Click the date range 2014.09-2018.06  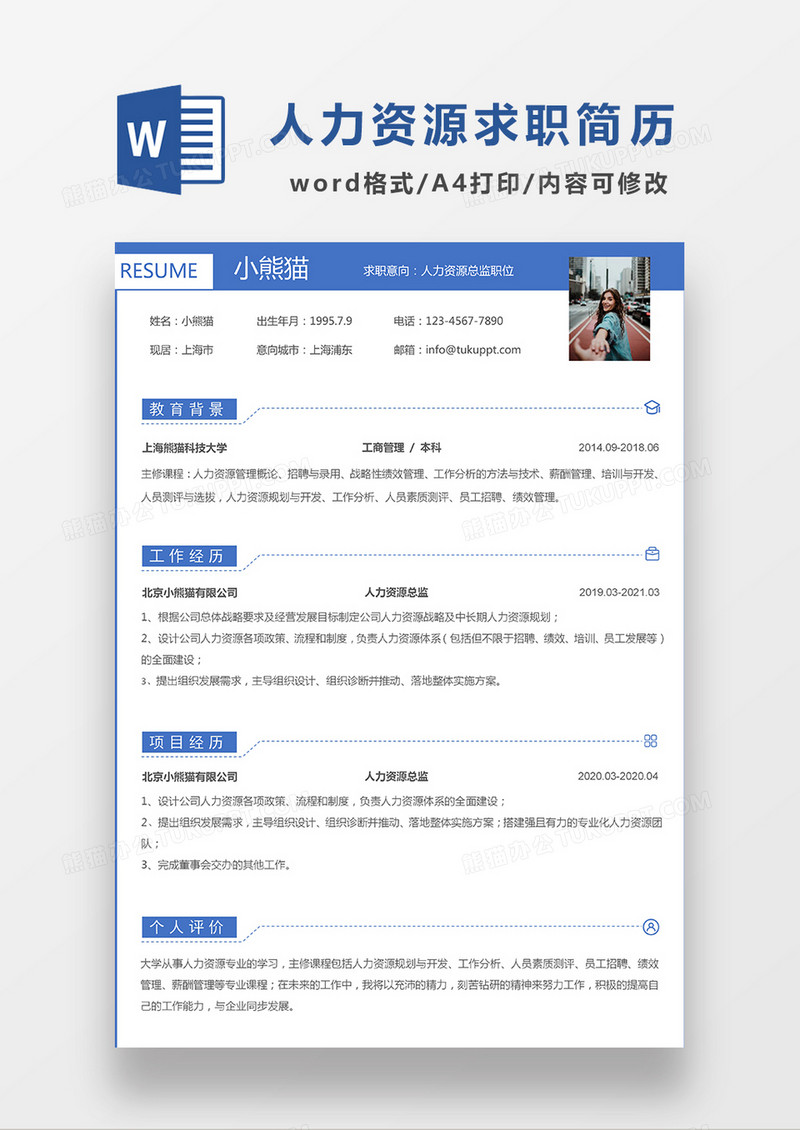tap(618, 448)
